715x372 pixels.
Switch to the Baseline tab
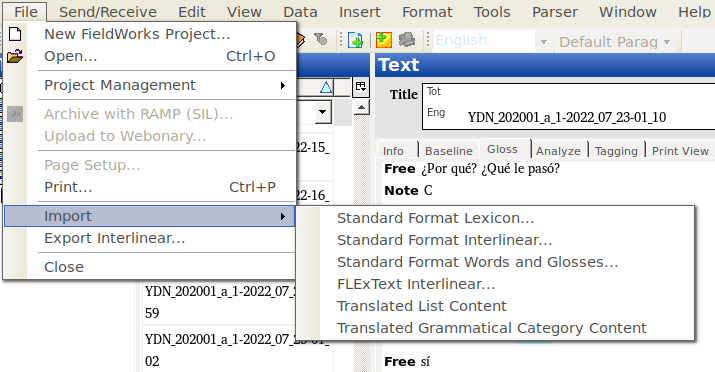[449, 151]
